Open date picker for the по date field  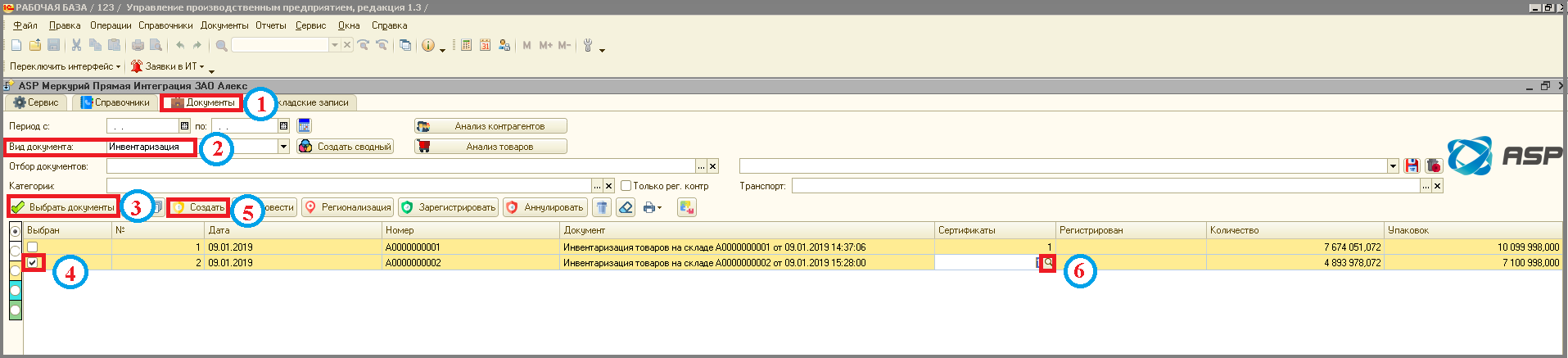[284, 126]
